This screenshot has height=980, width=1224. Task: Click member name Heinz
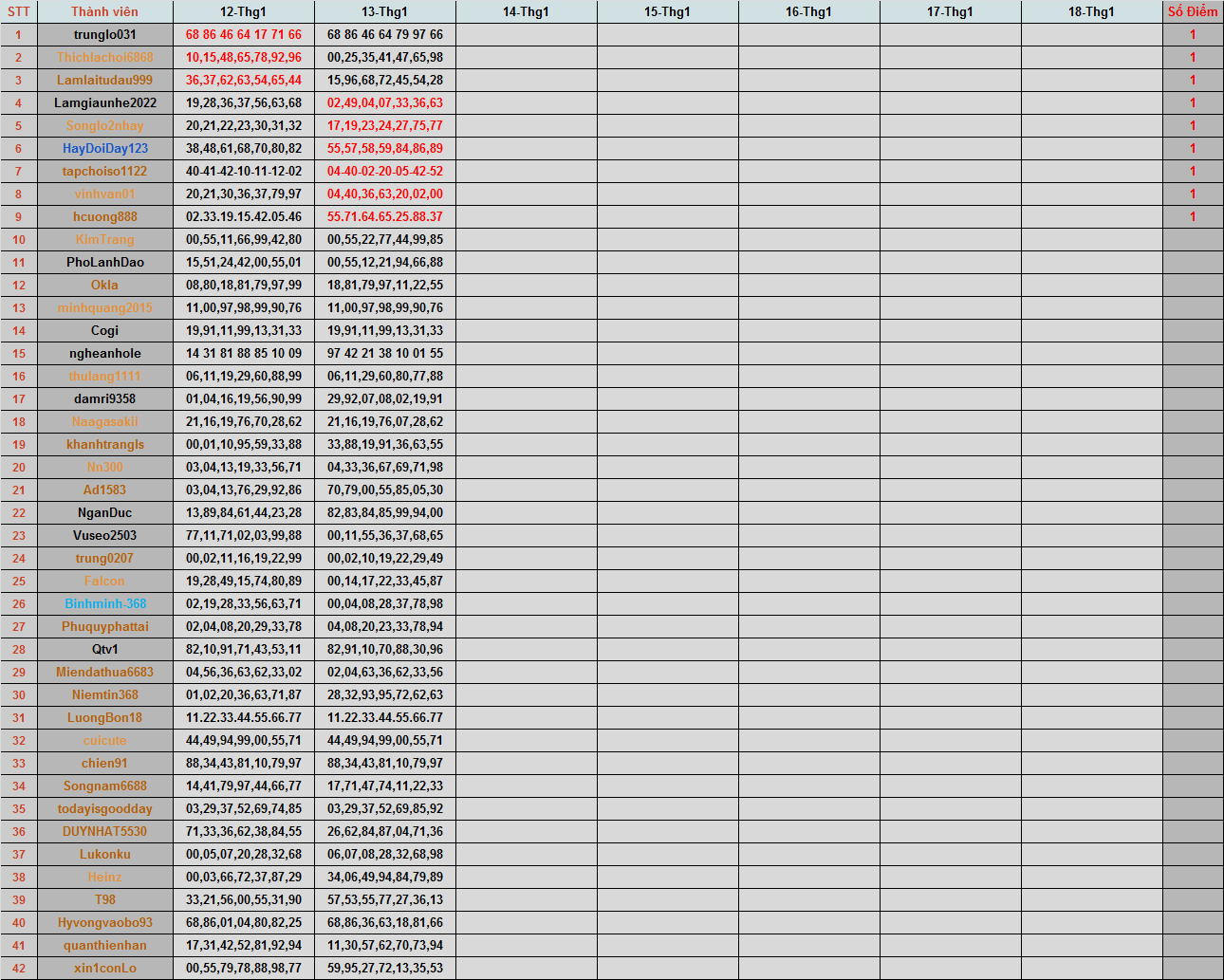coord(104,877)
